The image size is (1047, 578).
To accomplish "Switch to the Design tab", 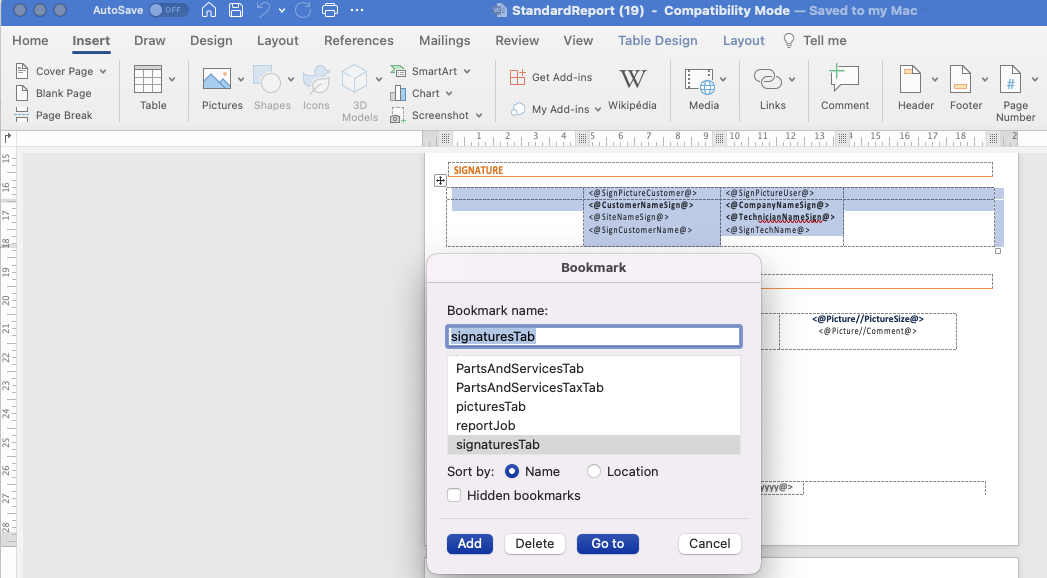I will (211, 41).
